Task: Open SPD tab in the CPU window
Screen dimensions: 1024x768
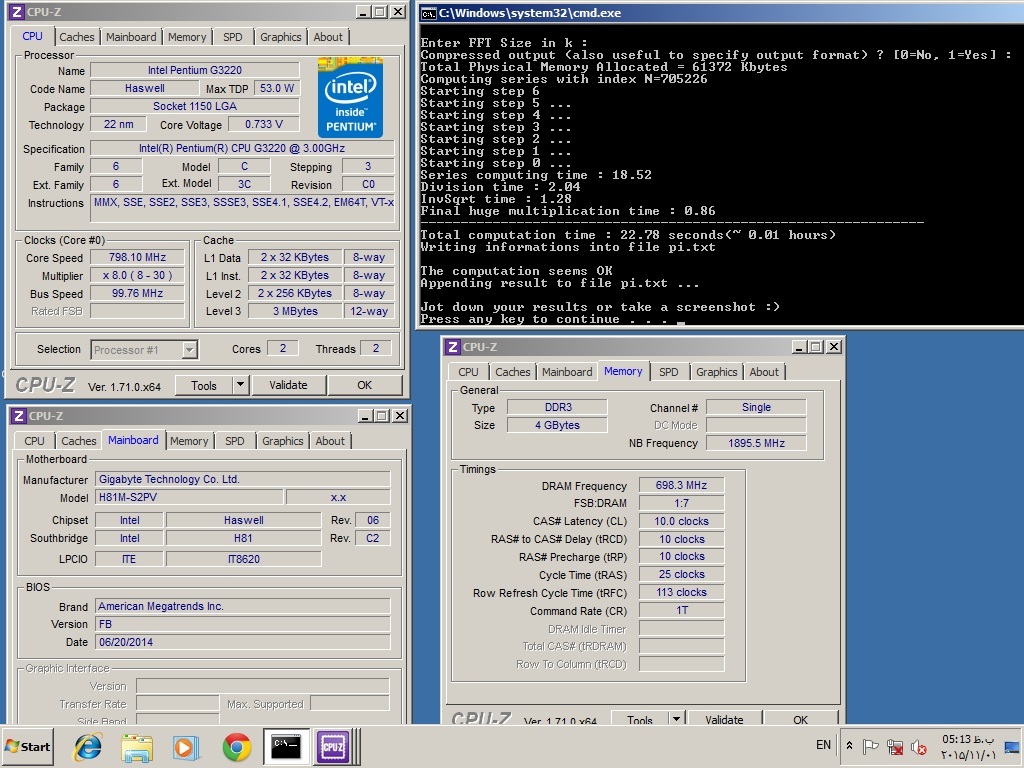Action: (x=232, y=37)
